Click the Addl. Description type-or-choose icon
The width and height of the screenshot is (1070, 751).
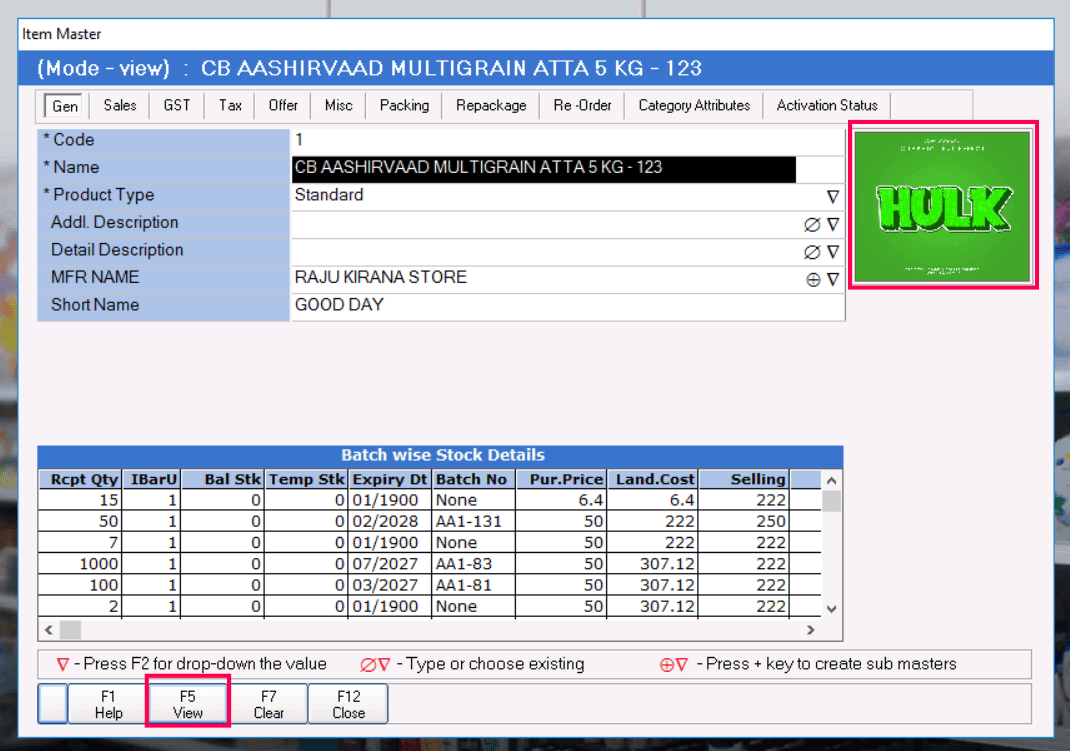(812, 224)
